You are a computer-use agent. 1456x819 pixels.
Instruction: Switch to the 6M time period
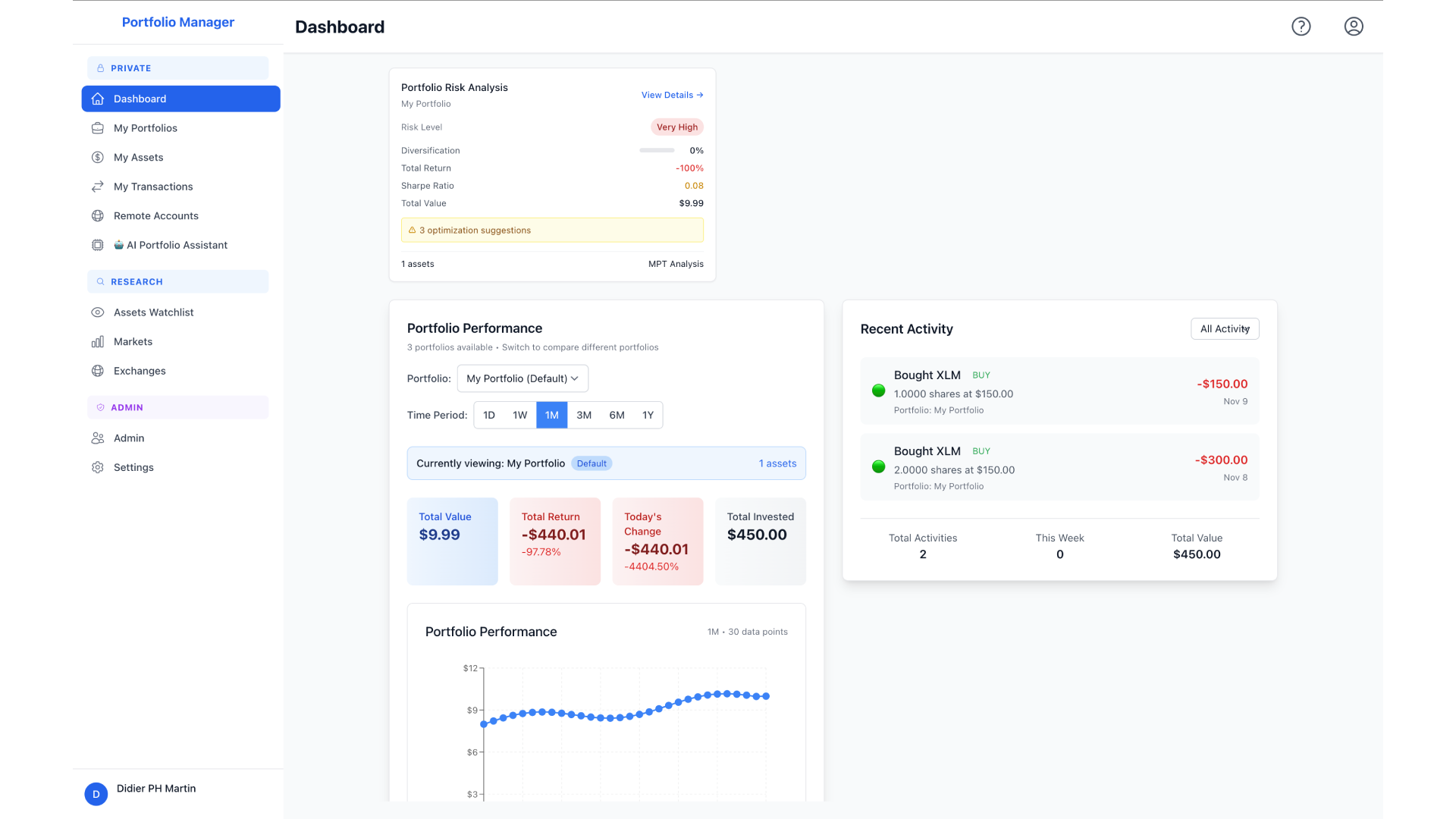pyautogui.click(x=617, y=415)
